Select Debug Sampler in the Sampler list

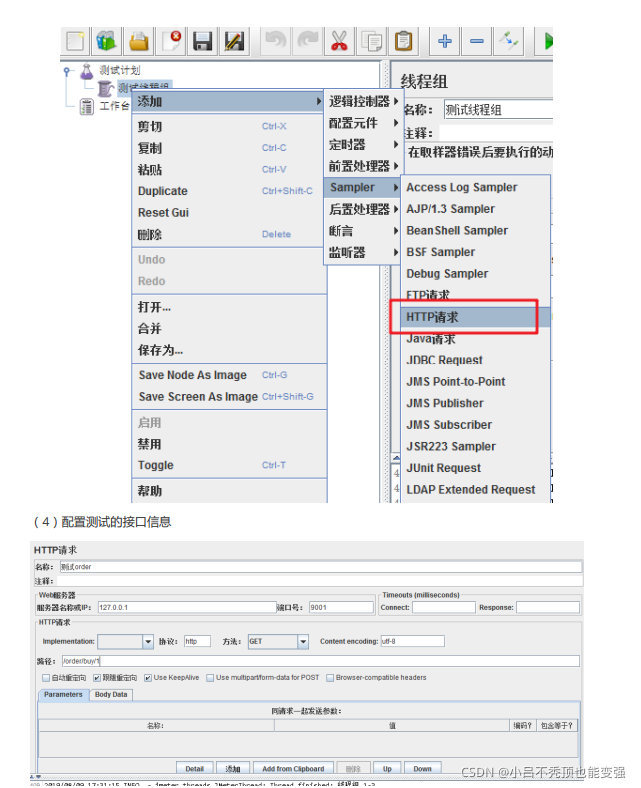click(475, 274)
